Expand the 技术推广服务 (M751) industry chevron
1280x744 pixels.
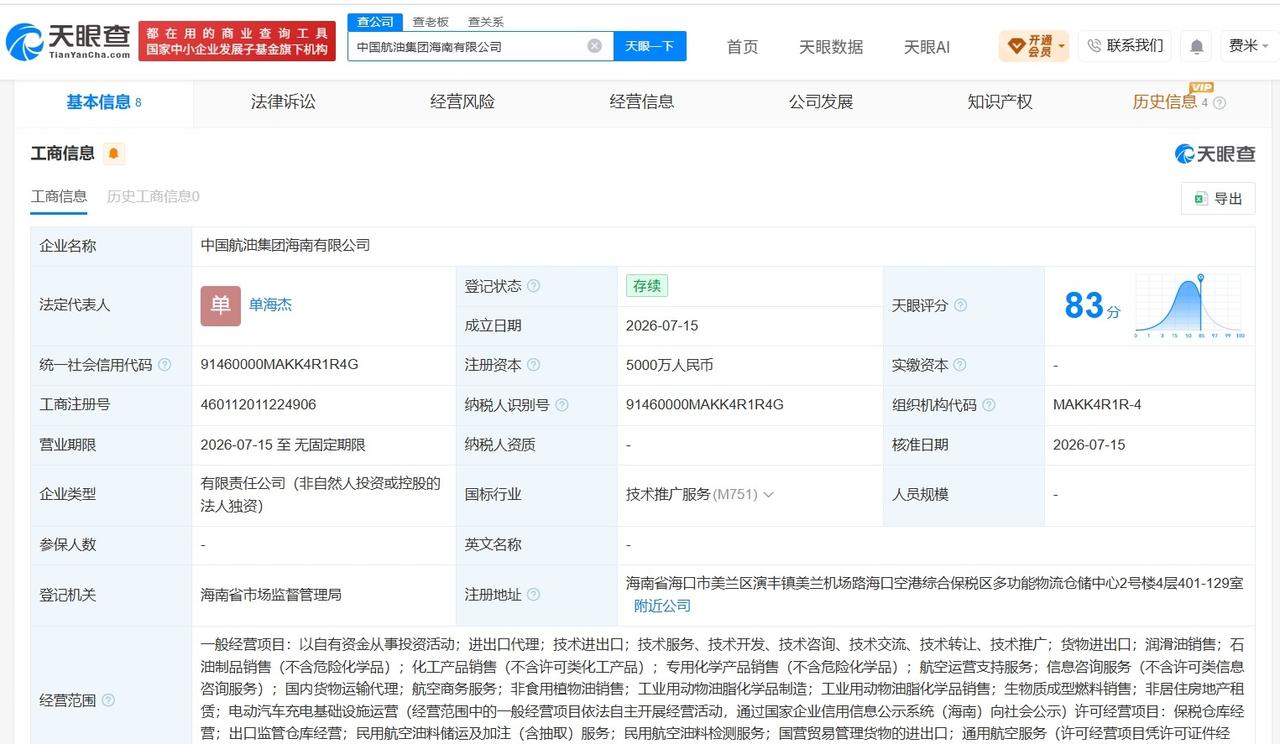[x=768, y=494]
